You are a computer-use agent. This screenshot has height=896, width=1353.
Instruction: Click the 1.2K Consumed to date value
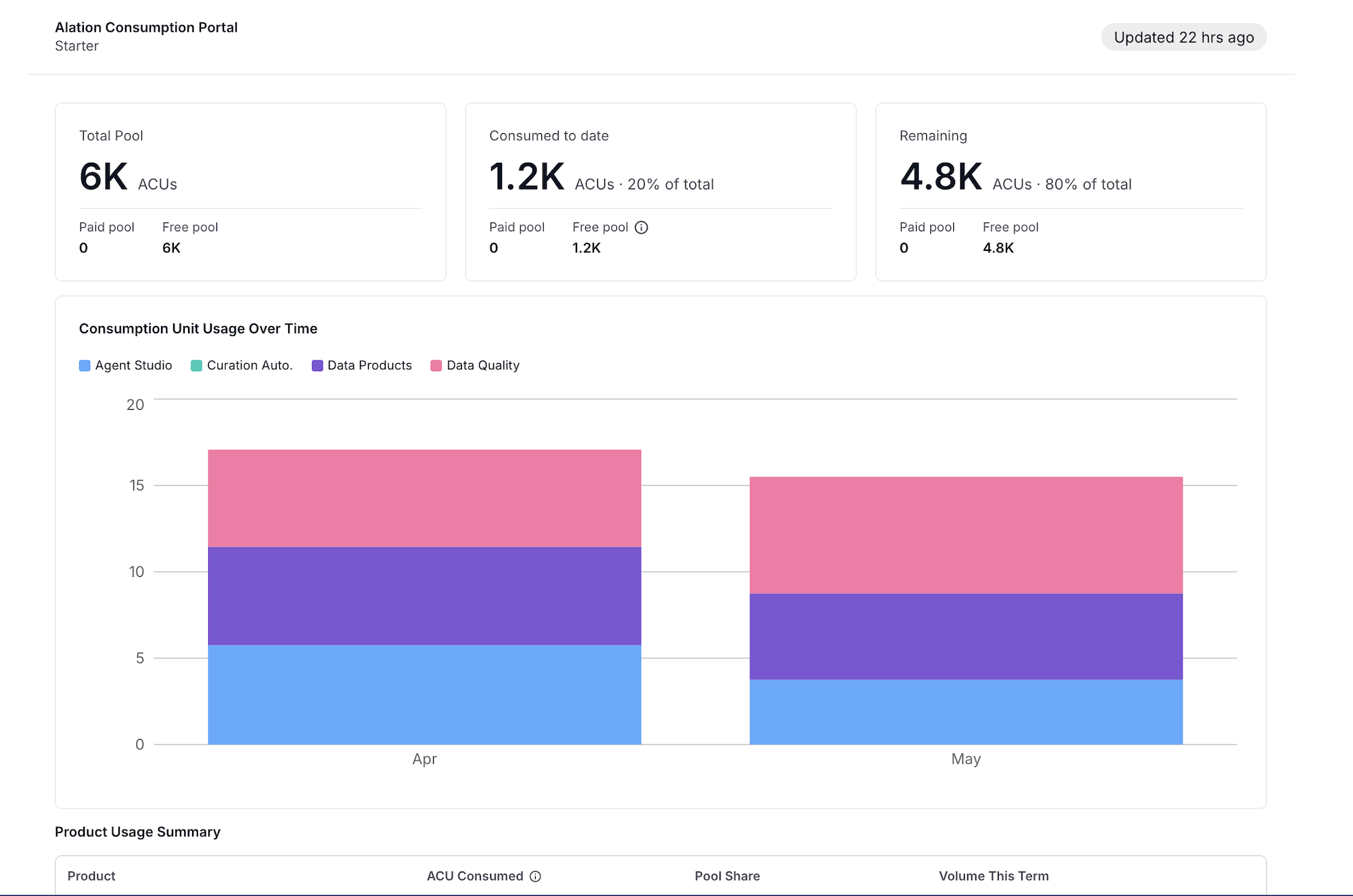527,176
